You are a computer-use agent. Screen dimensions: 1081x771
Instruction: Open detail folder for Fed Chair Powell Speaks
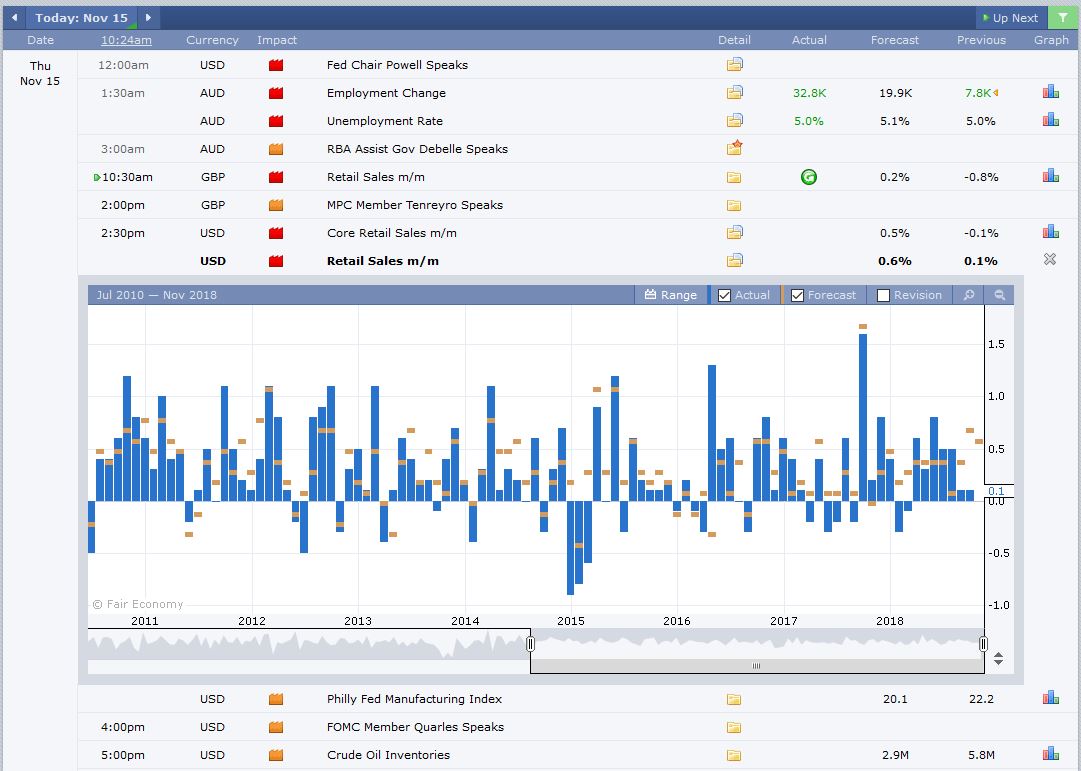point(734,65)
